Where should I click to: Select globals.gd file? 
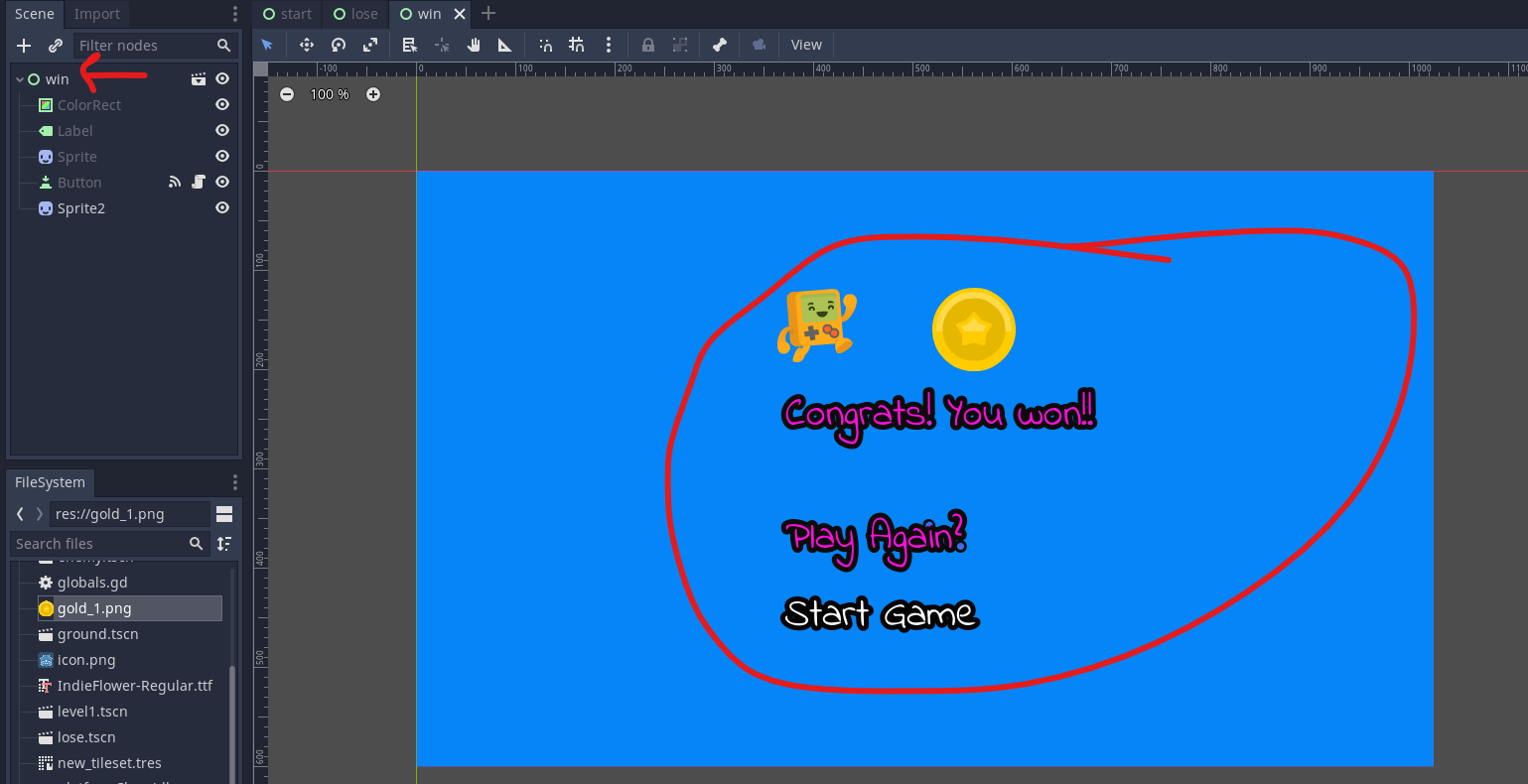[x=92, y=583]
